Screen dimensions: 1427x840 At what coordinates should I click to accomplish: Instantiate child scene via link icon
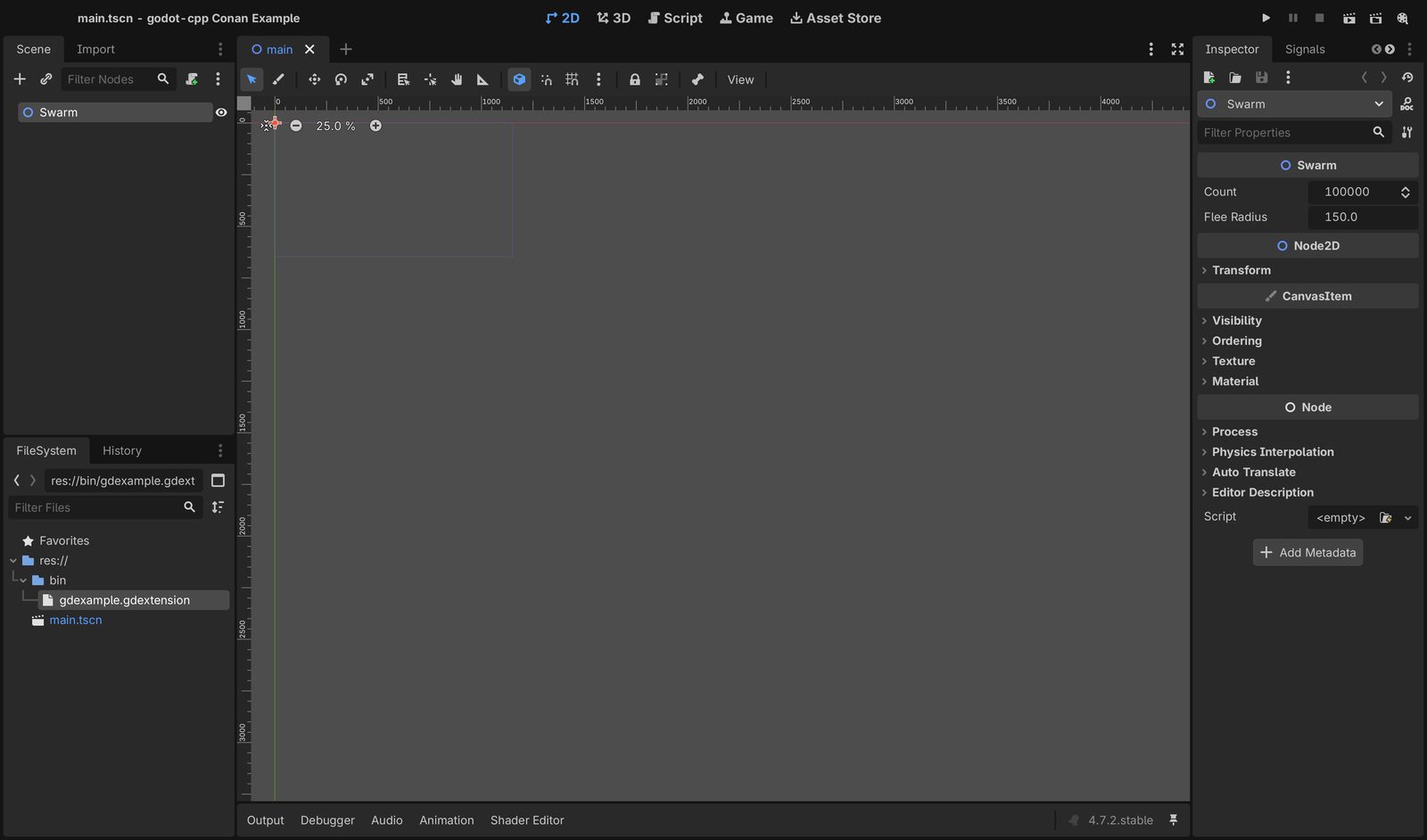tap(45, 79)
